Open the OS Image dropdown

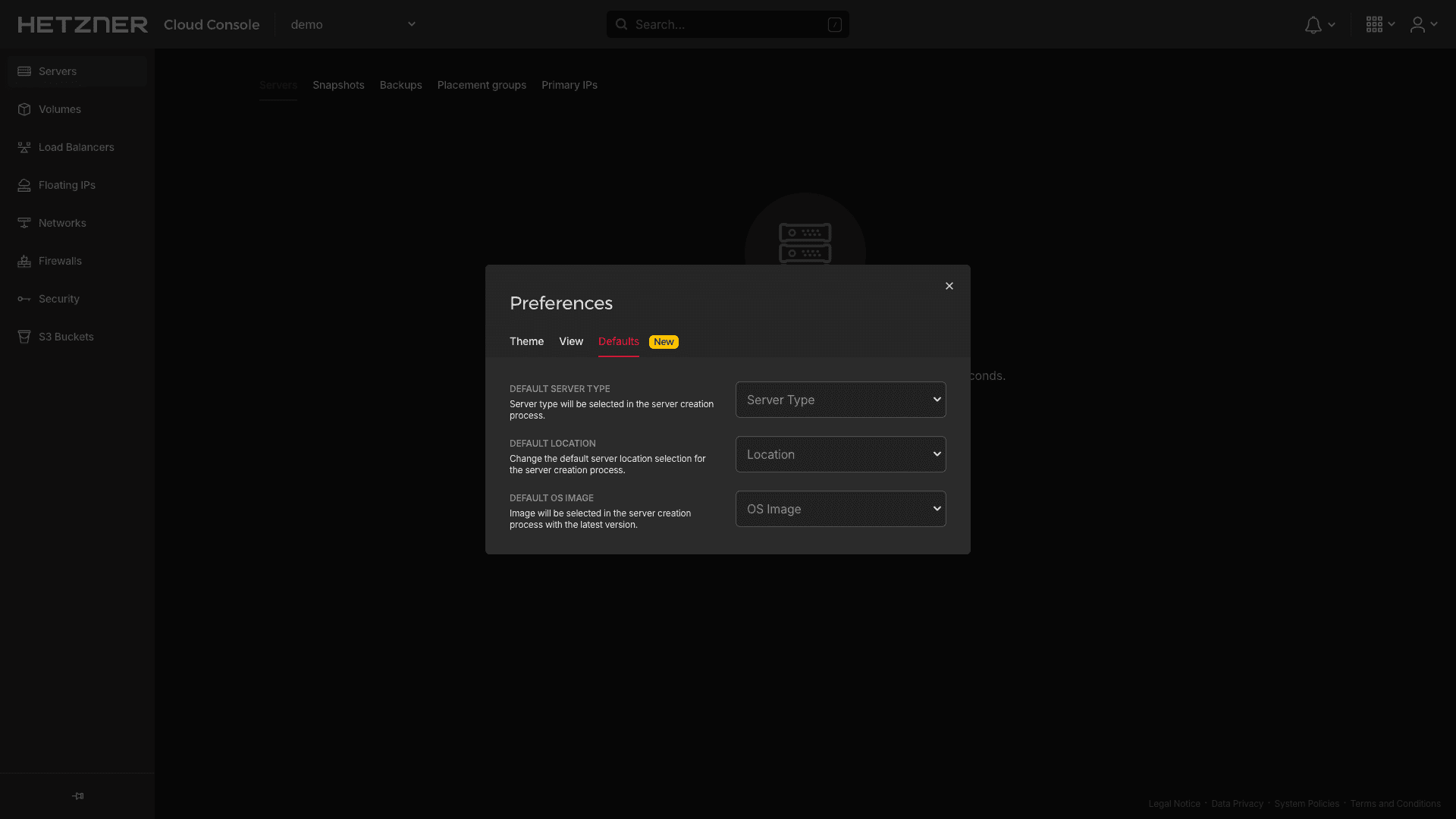point(840,508)
